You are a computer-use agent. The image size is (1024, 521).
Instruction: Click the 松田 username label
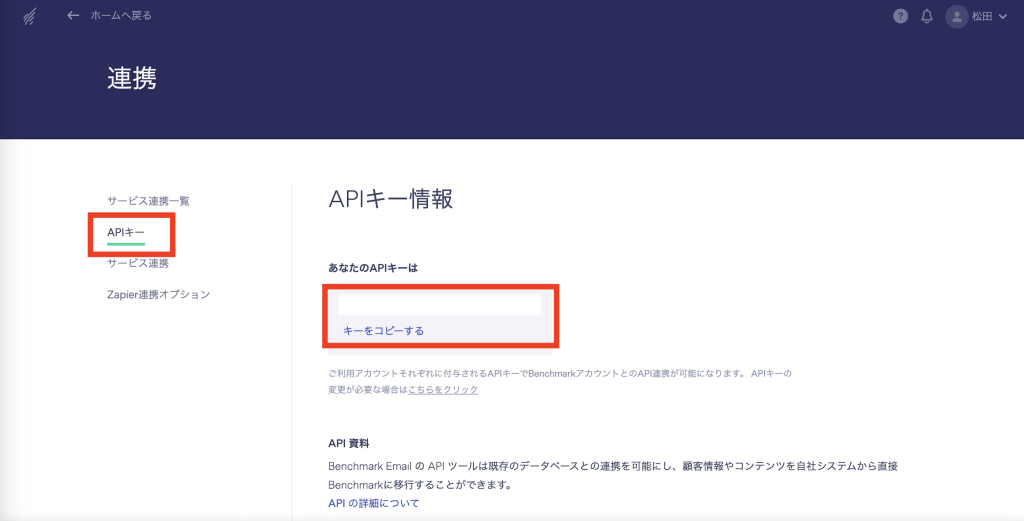click(983, 16)
